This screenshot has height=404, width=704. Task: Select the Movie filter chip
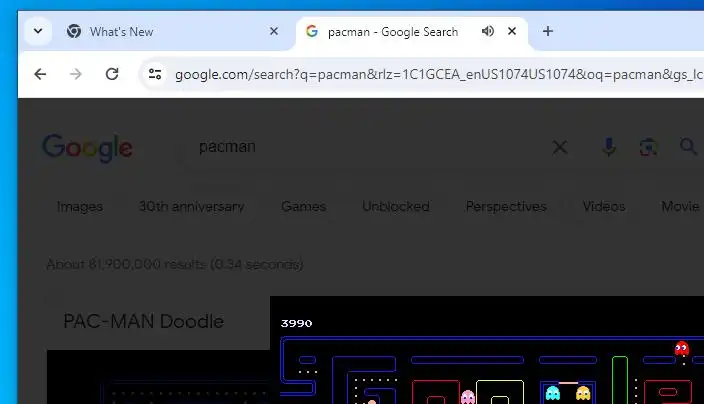point(680,206)
